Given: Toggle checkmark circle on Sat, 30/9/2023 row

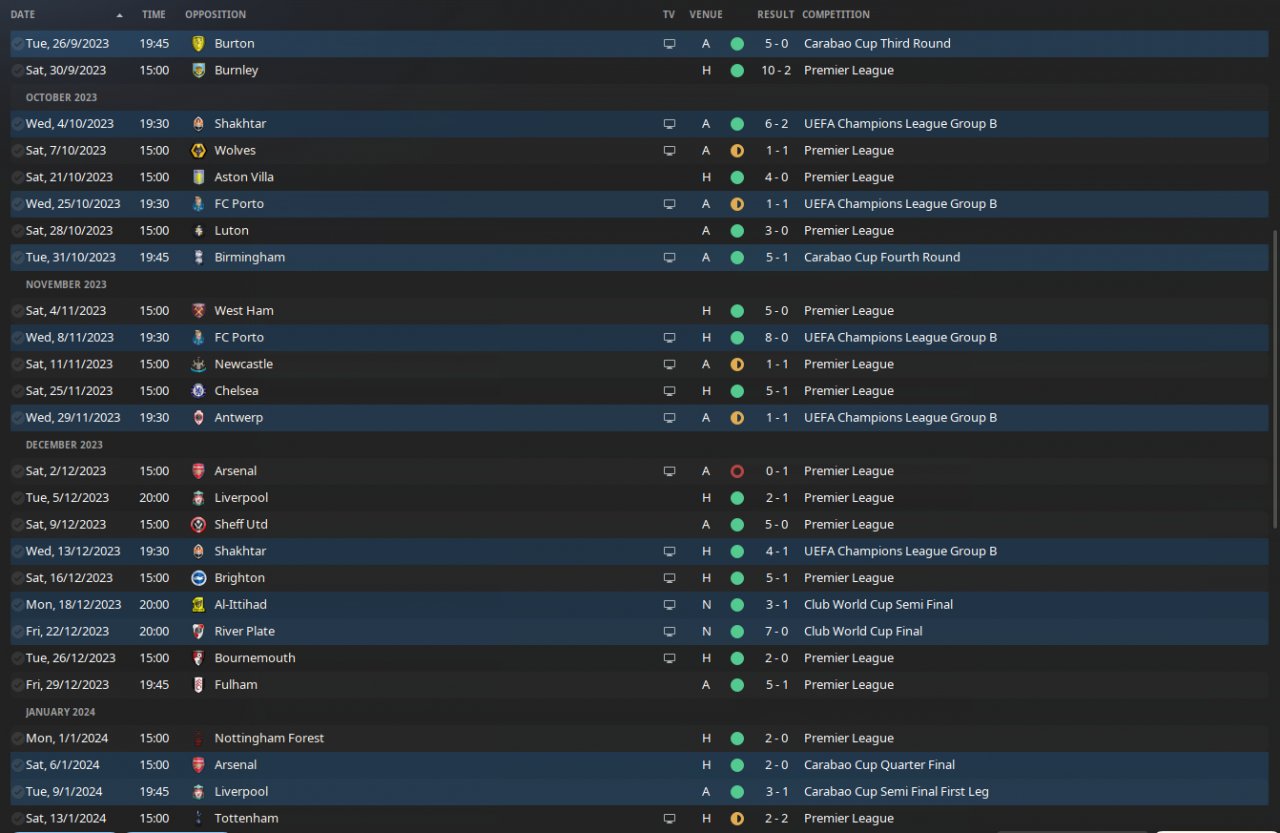Looking at the screenshot, I should point(17,71).
